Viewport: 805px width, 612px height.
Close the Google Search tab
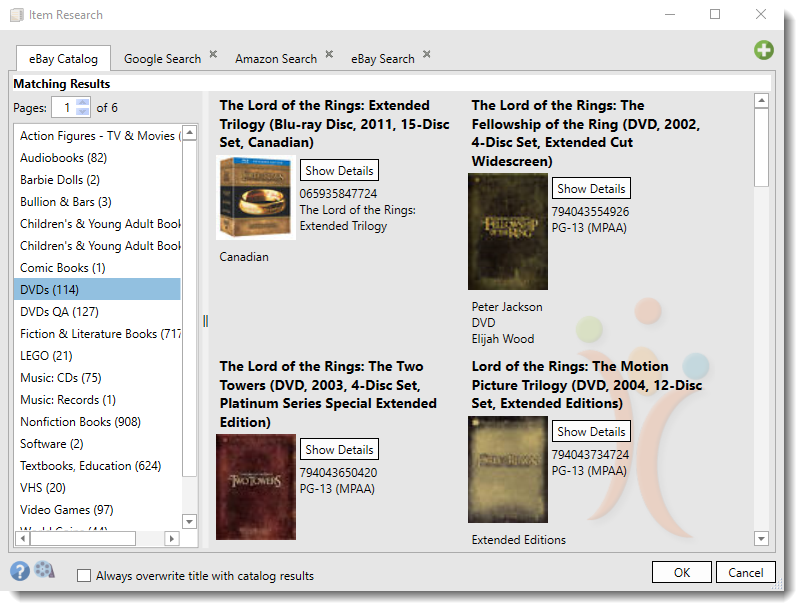pos(213,54)
